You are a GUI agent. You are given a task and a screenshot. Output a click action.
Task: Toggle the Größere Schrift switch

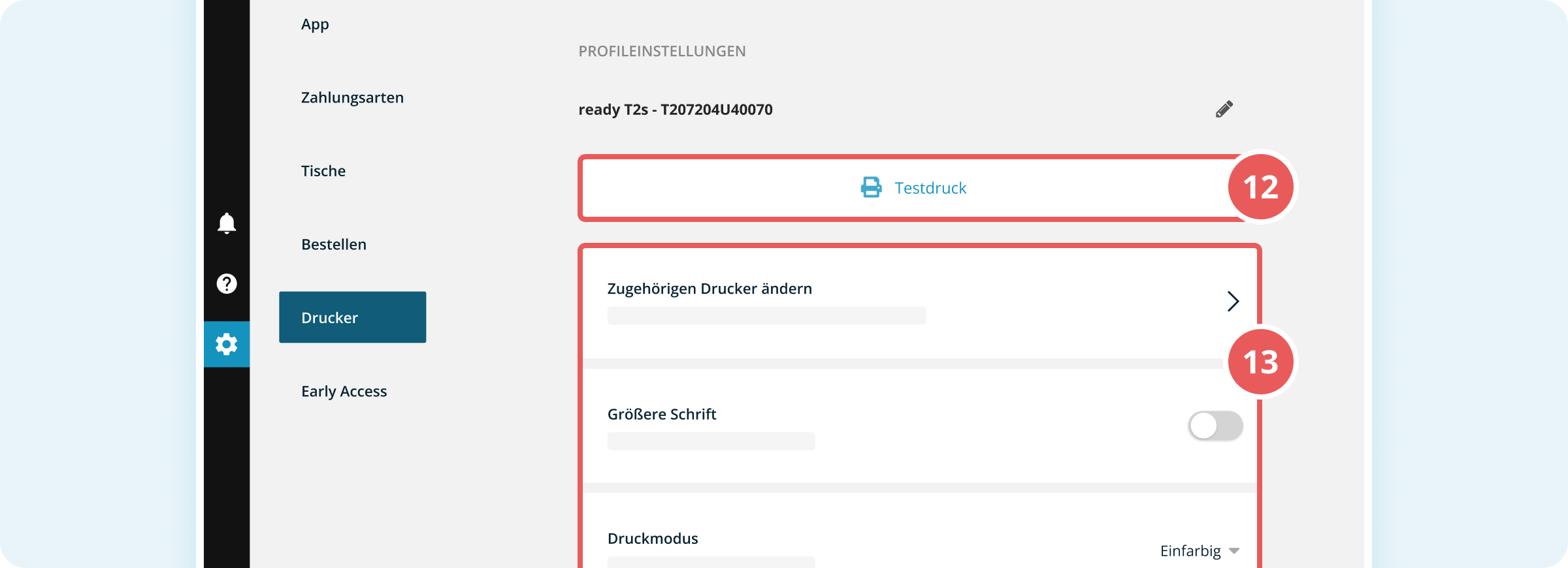click(1215, 426)
